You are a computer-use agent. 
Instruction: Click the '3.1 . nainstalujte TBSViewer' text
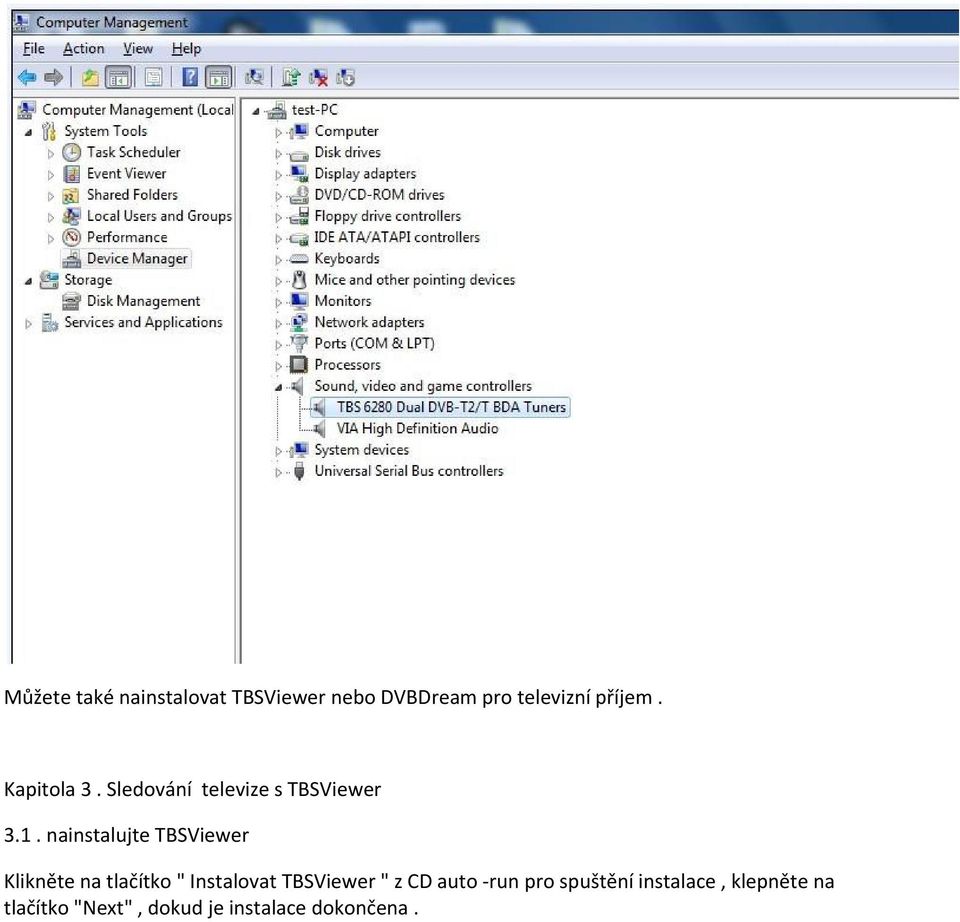tap(126, 835)
